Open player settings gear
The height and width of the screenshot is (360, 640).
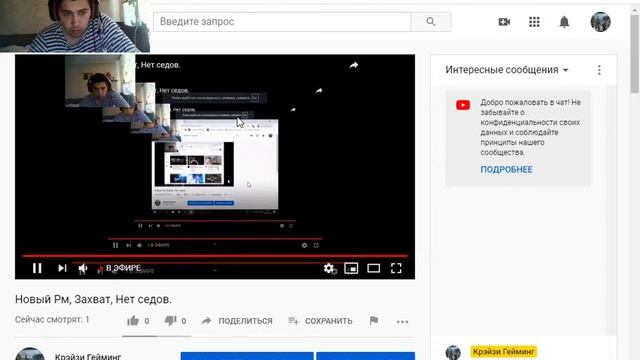pyautogui.click(x=329, y=268)
